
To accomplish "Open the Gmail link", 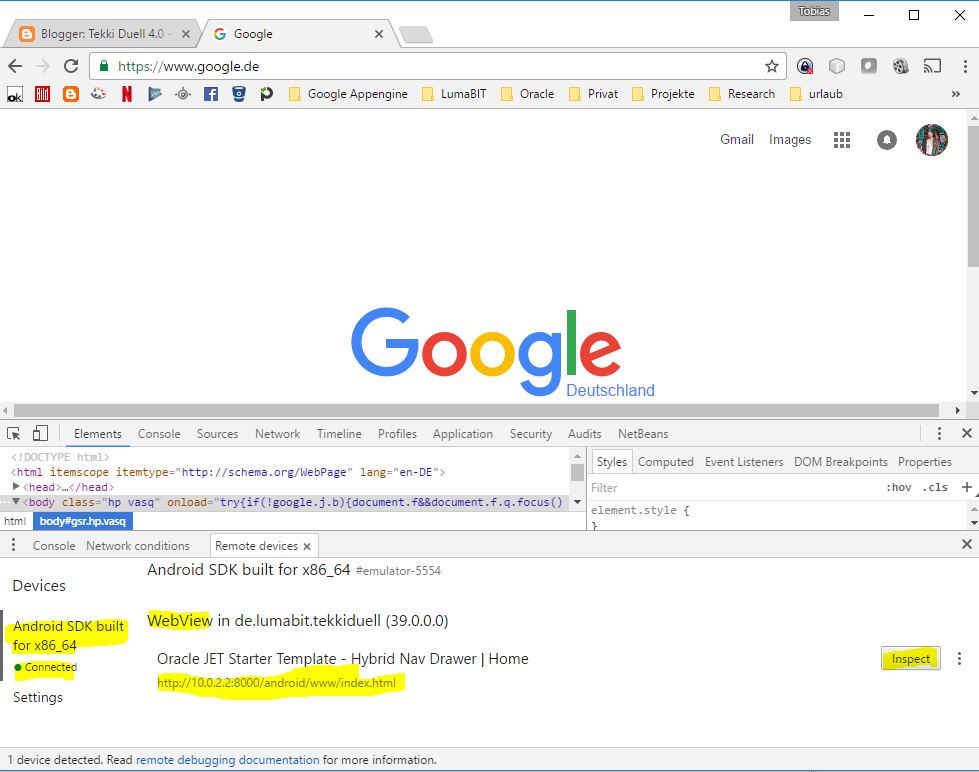I will tap(737, 139).
